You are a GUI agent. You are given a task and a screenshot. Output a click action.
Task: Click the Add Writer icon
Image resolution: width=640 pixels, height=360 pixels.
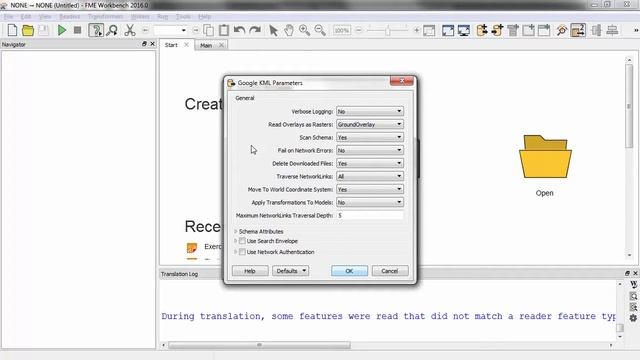(497, 30)
